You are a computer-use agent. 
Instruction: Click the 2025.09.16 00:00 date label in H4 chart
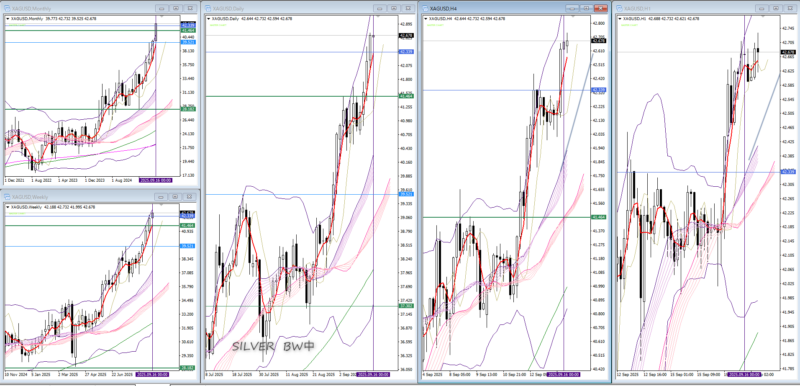[563, 375]
